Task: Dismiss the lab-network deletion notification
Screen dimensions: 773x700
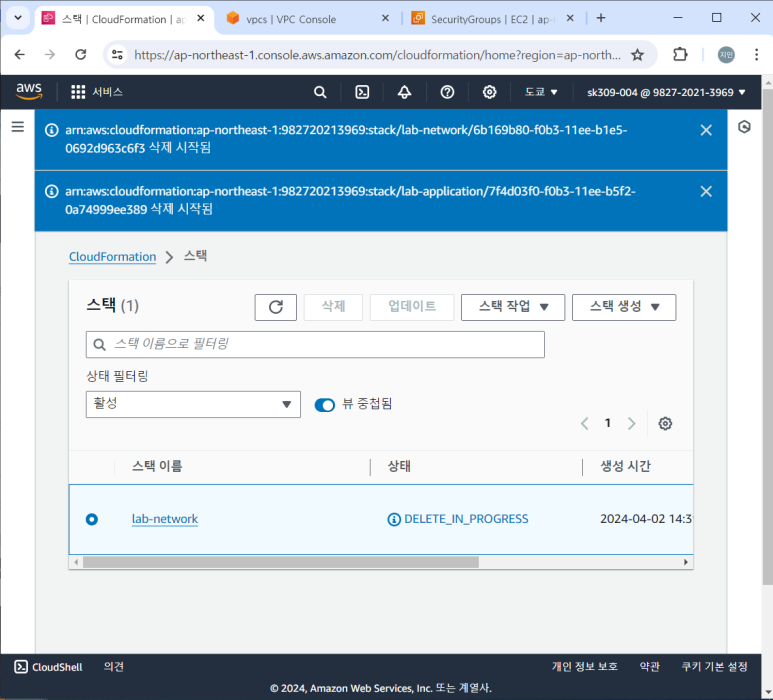Action: point(706,130)
